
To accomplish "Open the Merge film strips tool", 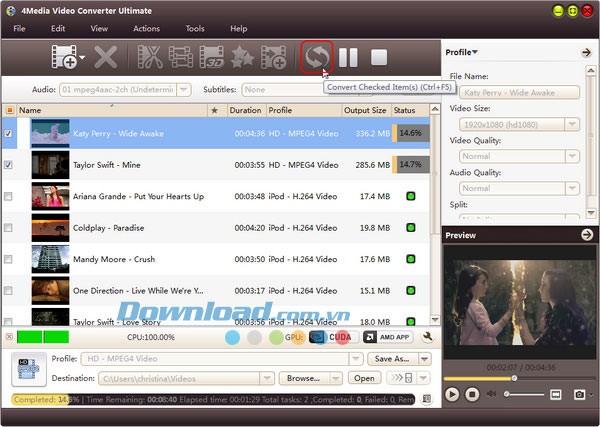I will pos(181,57).
